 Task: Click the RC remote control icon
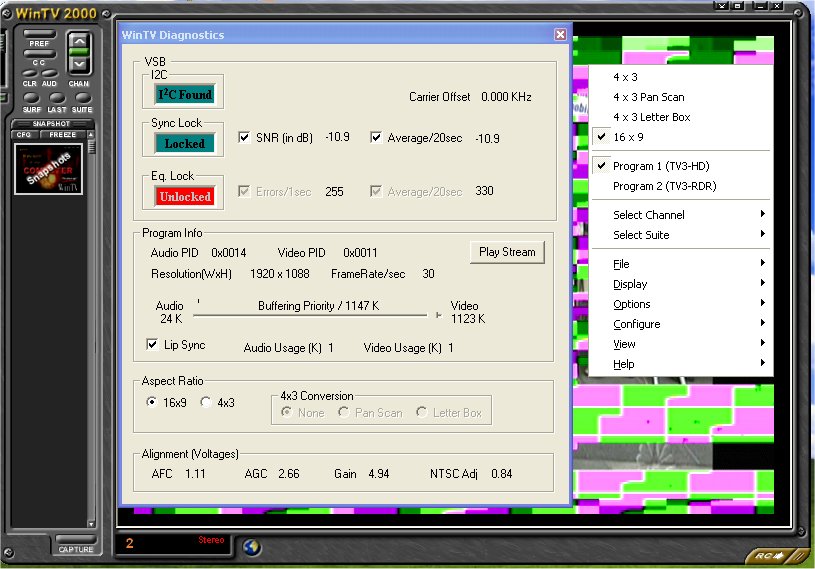tap(765, 555)
